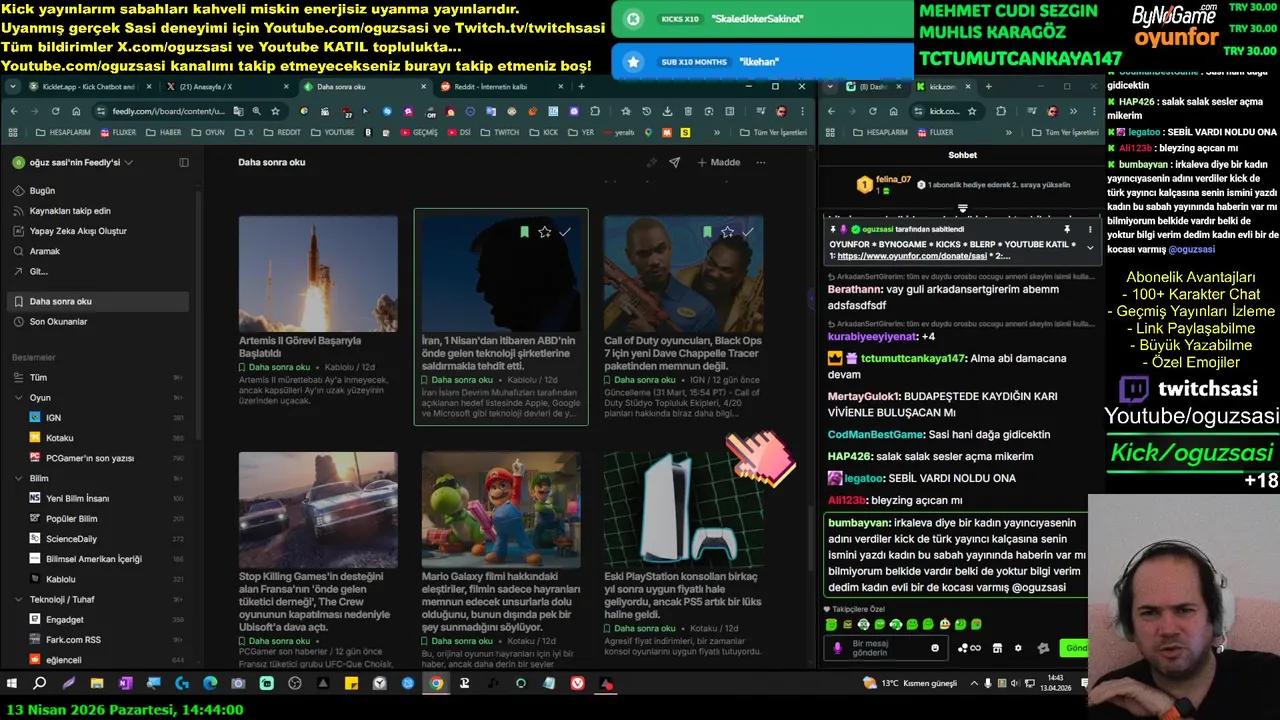The image size is (1280, 720).
Task: Open Windows taskbar search
Action: point(40,684)
